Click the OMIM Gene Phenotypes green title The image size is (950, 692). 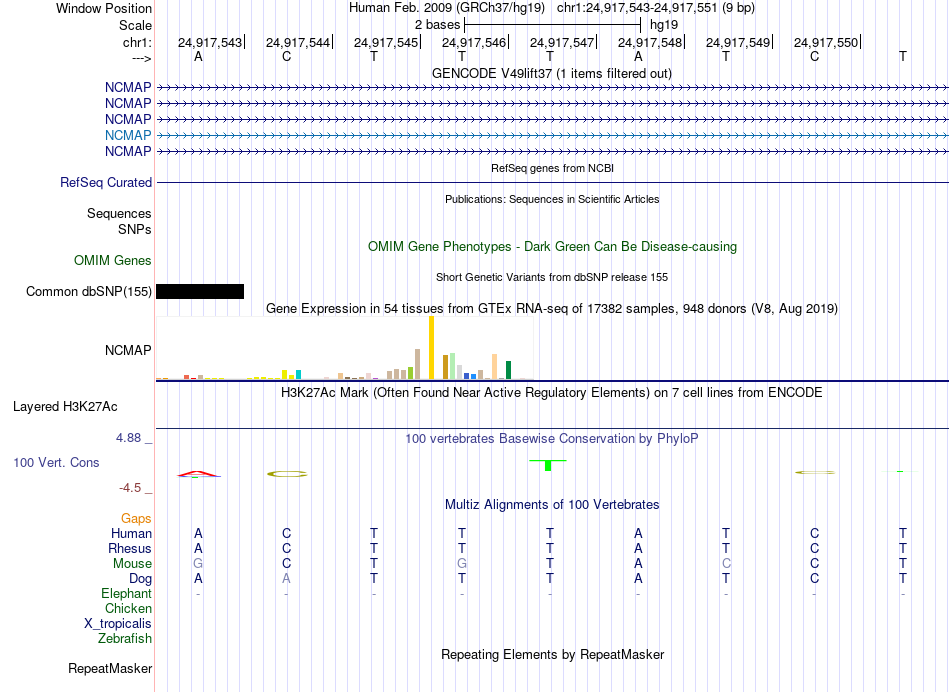[553, 247]
